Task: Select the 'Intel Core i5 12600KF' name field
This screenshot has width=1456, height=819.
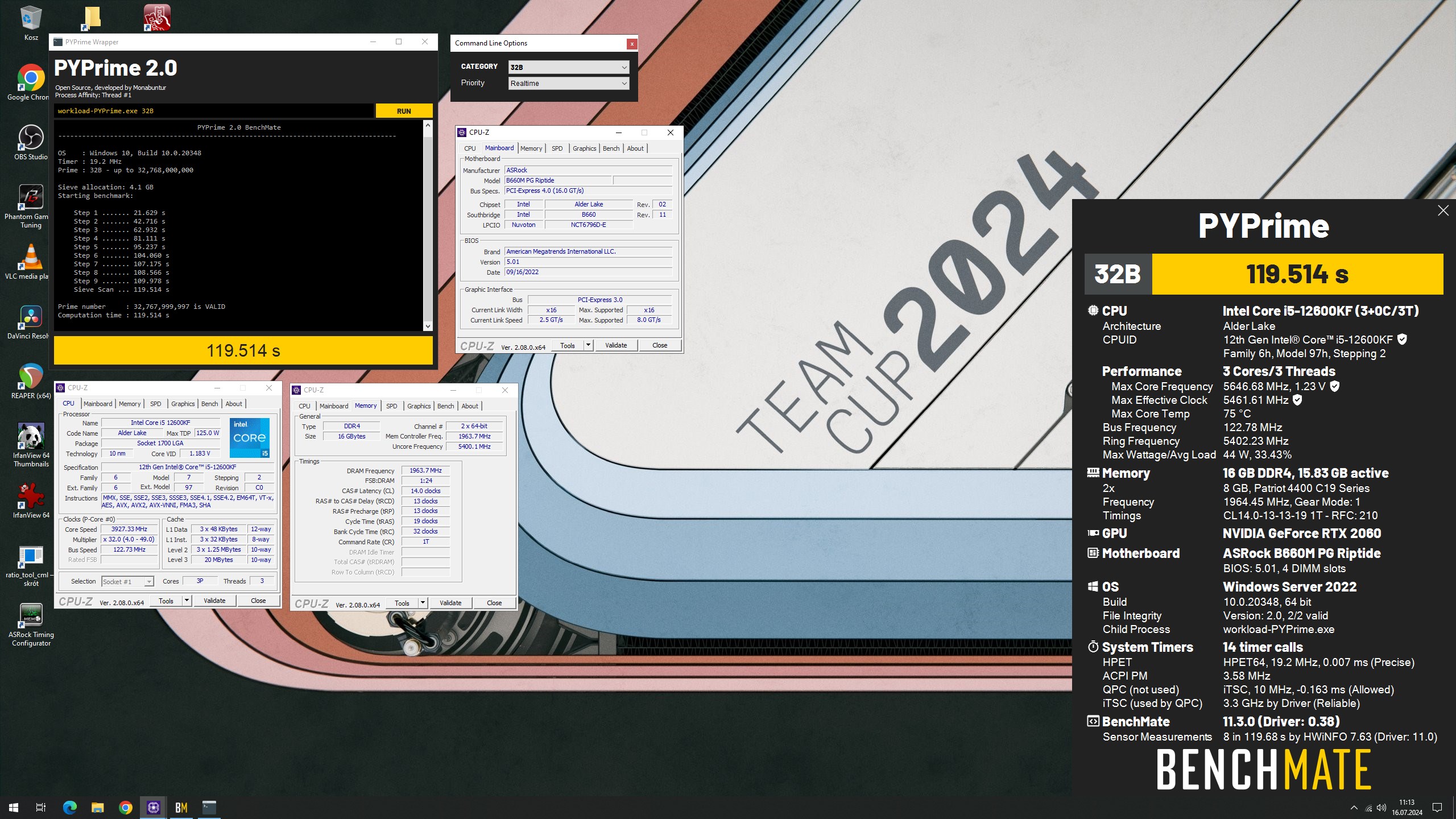Action: pos(160,423)
